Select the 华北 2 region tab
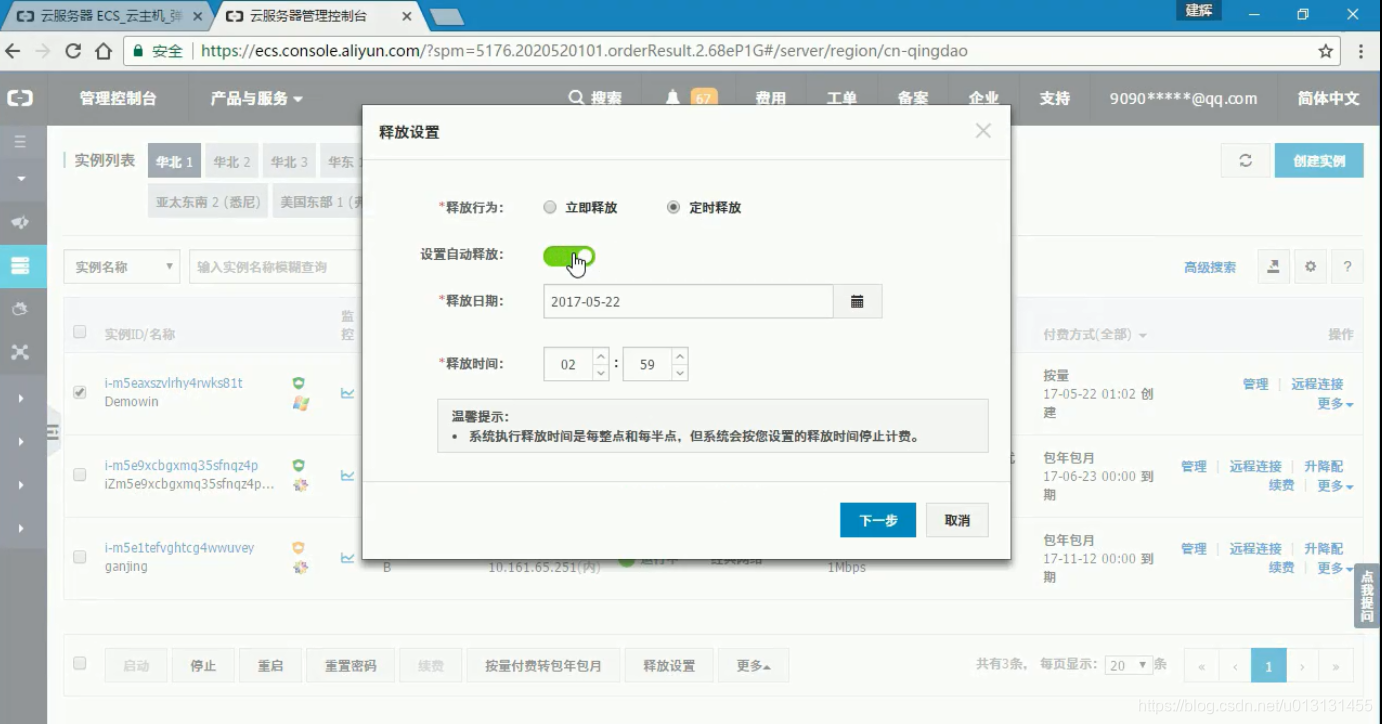 pos(232,161)
